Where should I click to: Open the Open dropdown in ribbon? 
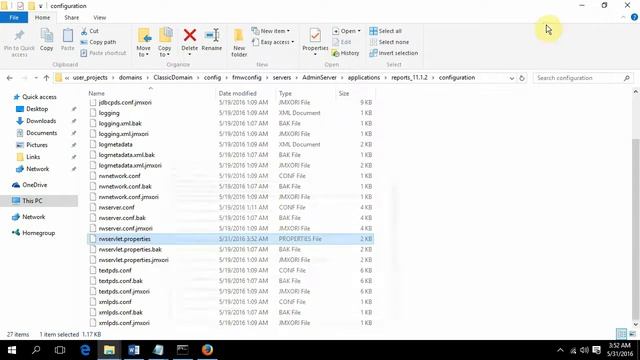point(346,31)
